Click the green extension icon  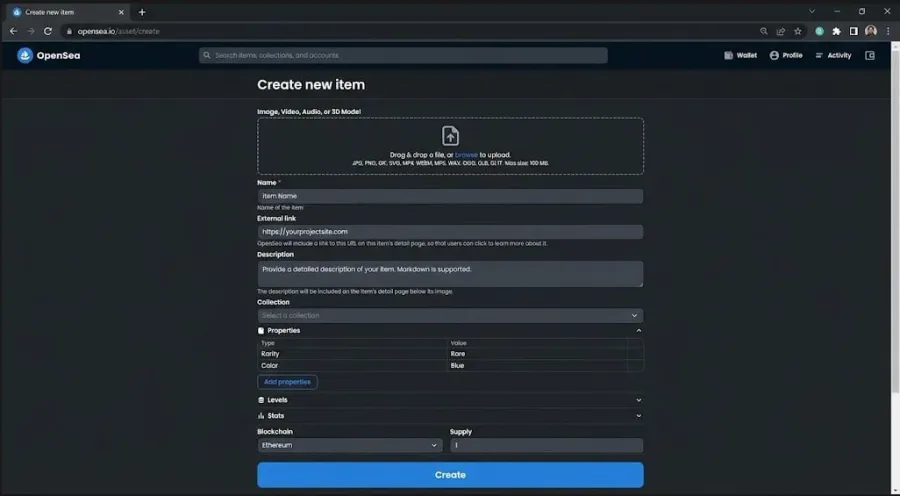click(x=820, y=31)
